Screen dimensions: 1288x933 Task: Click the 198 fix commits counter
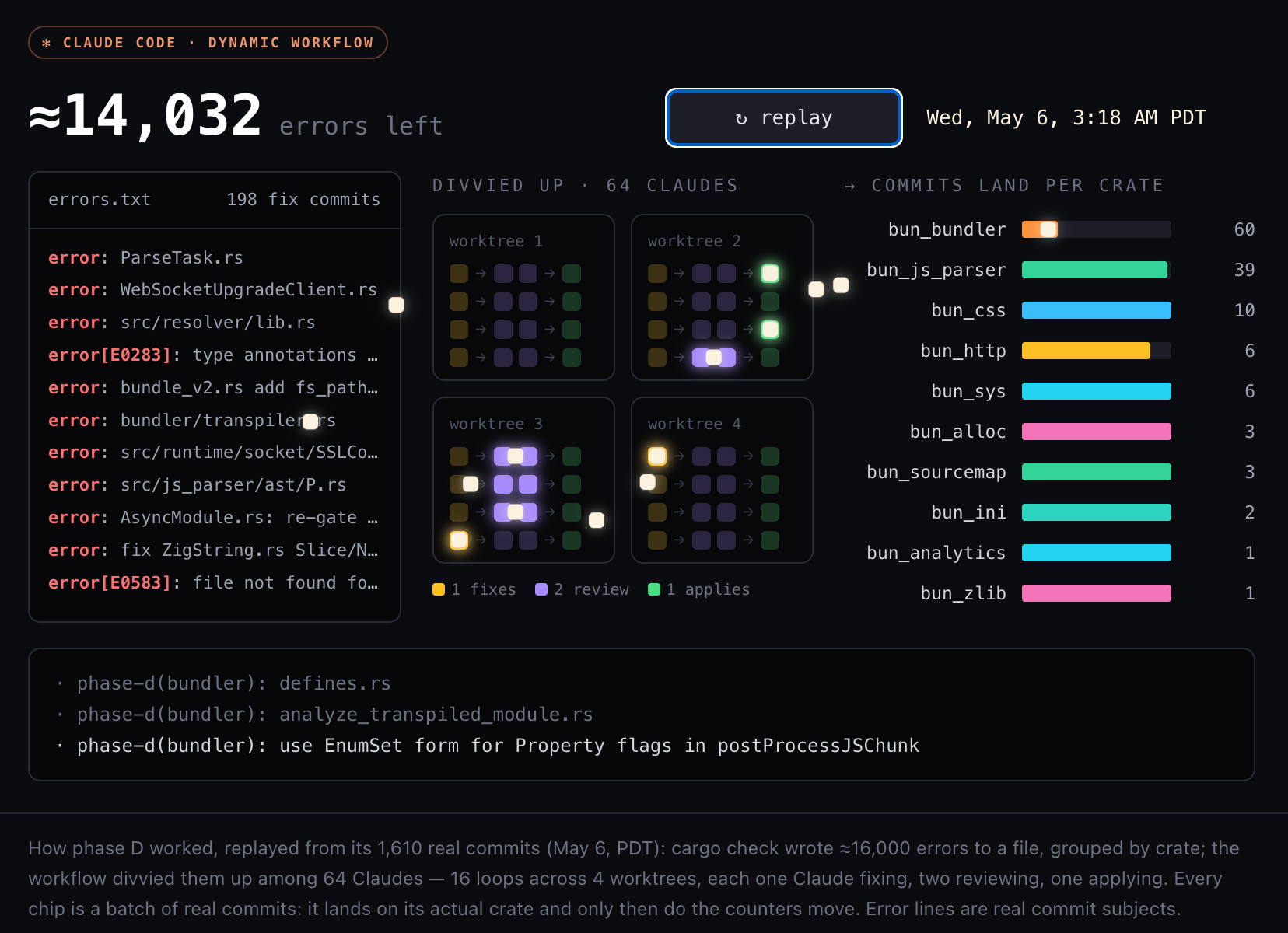coord(303,200)
